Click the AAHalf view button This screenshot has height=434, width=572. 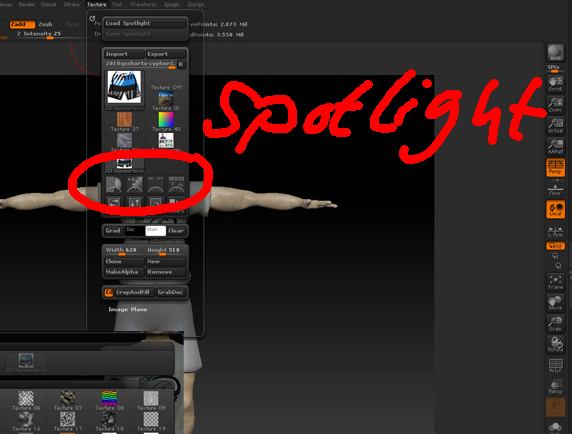click(555, 147)
